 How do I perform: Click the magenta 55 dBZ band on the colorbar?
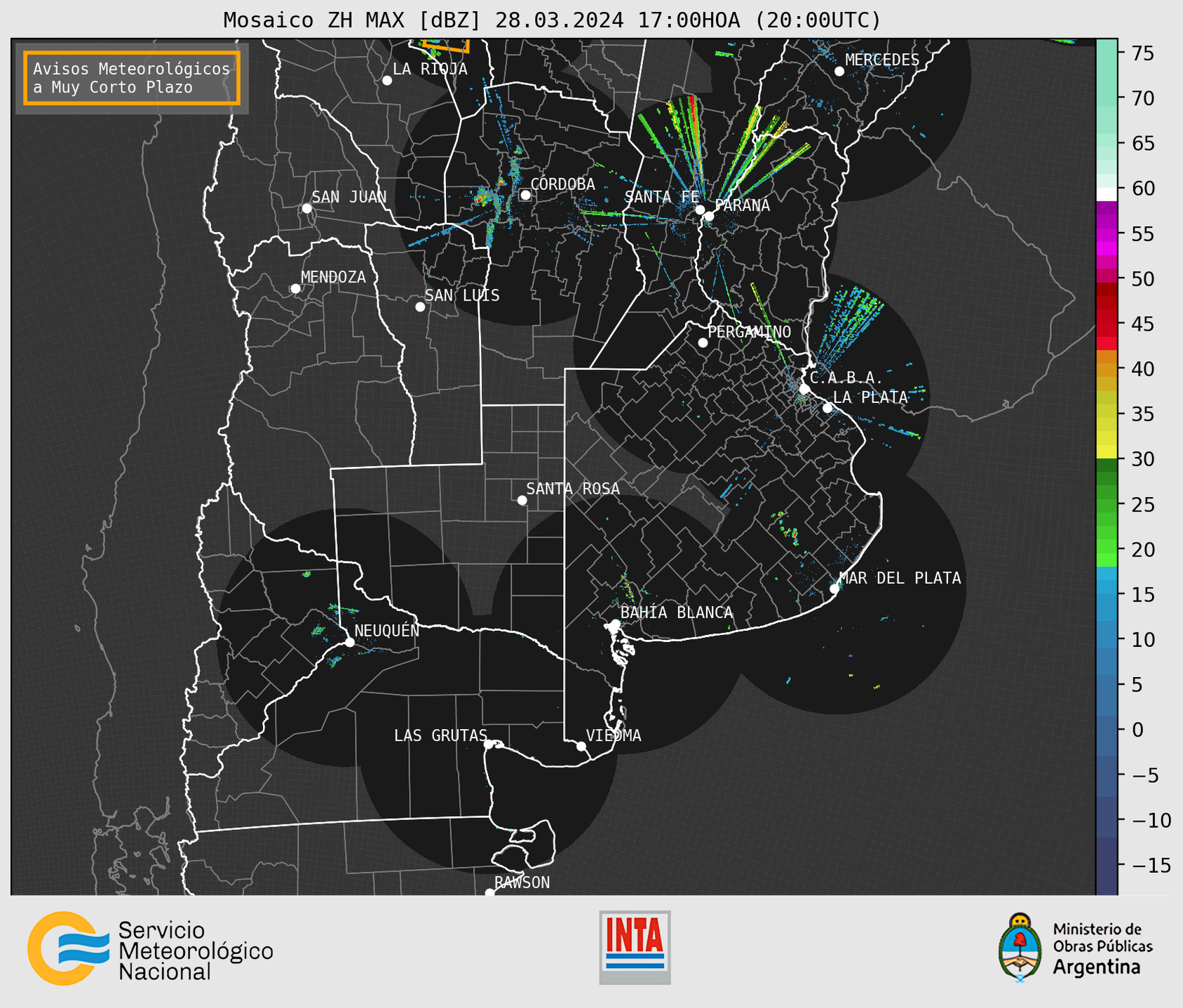[x=1107, y=233]
